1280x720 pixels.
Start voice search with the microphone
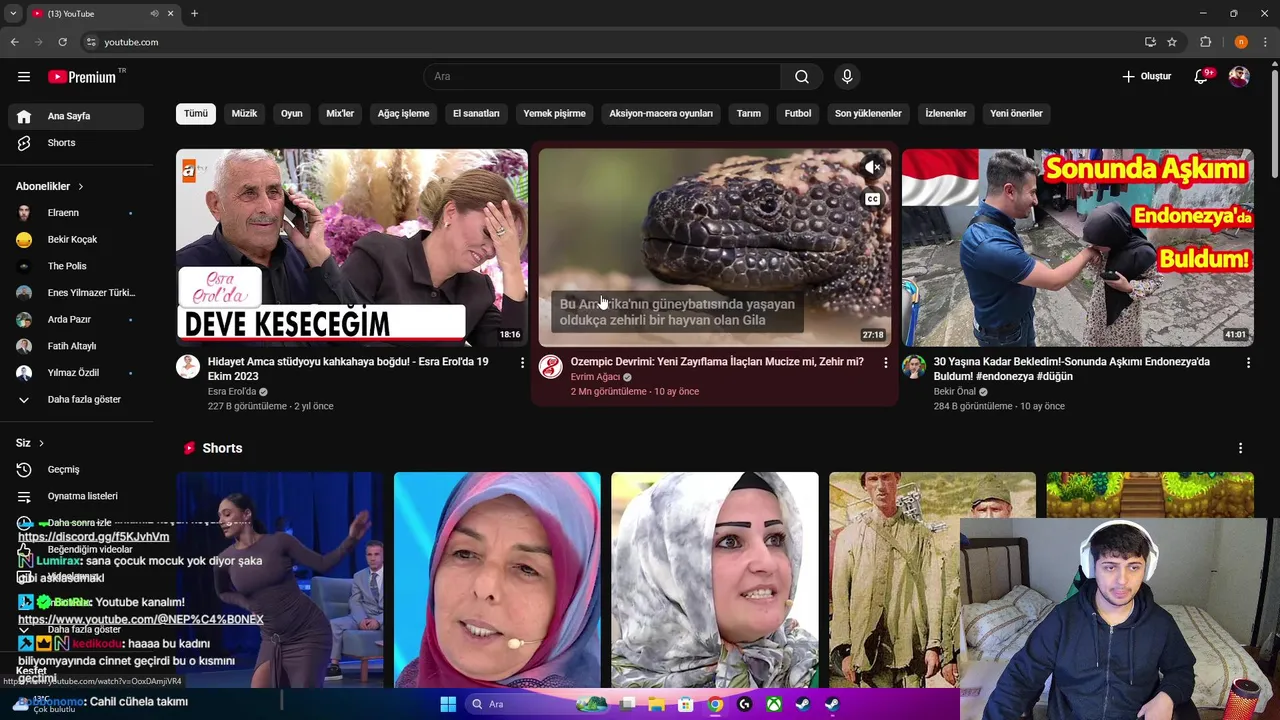click(847, 77)
